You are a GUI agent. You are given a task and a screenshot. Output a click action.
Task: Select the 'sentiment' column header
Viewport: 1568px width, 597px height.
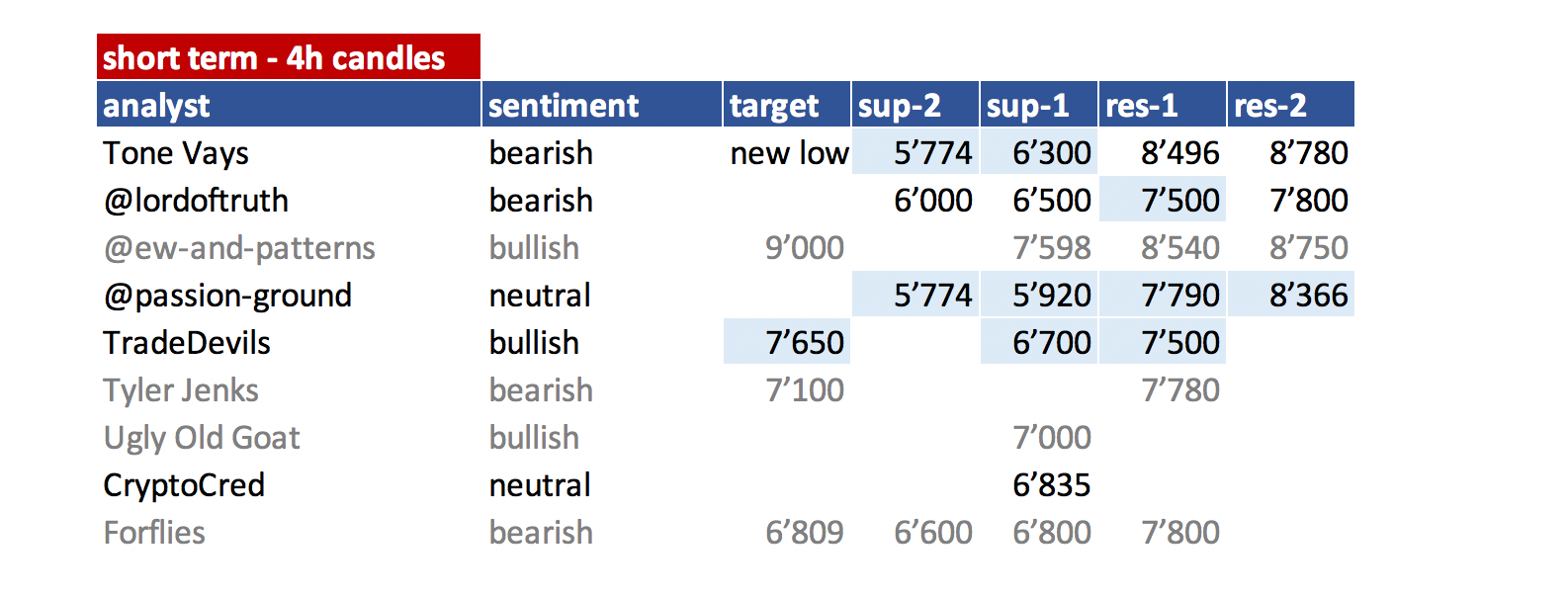(x=602, y=105)
